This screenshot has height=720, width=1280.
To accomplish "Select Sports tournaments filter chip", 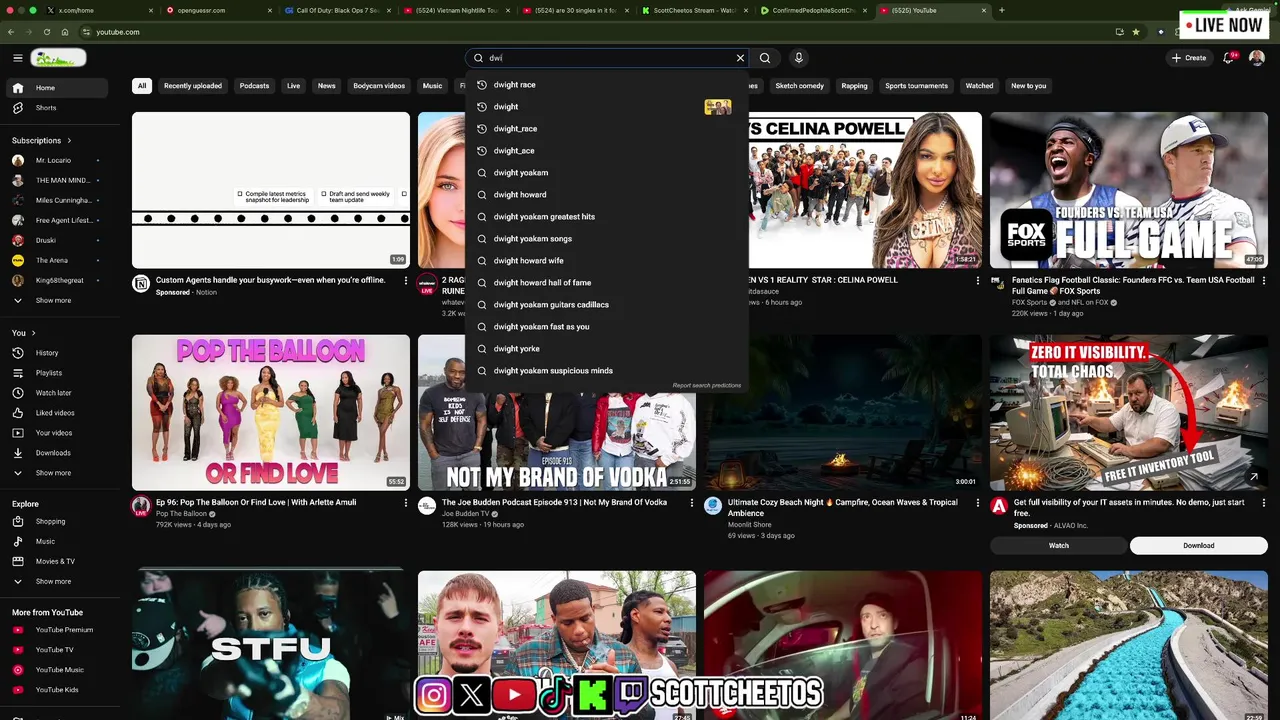I will point(916,86).
